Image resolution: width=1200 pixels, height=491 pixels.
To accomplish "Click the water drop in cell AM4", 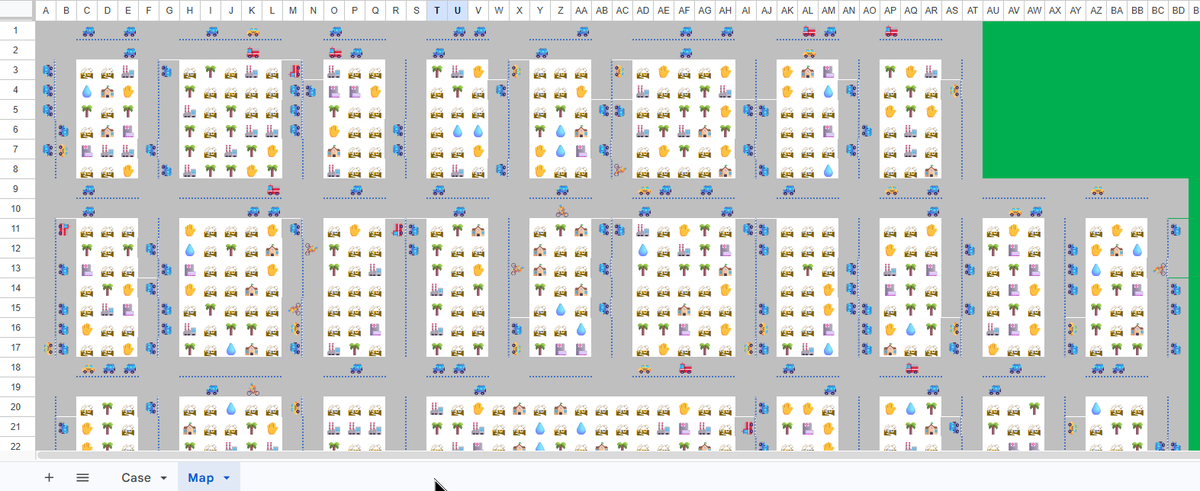I will pyautogui.click(x=829, y=91).
